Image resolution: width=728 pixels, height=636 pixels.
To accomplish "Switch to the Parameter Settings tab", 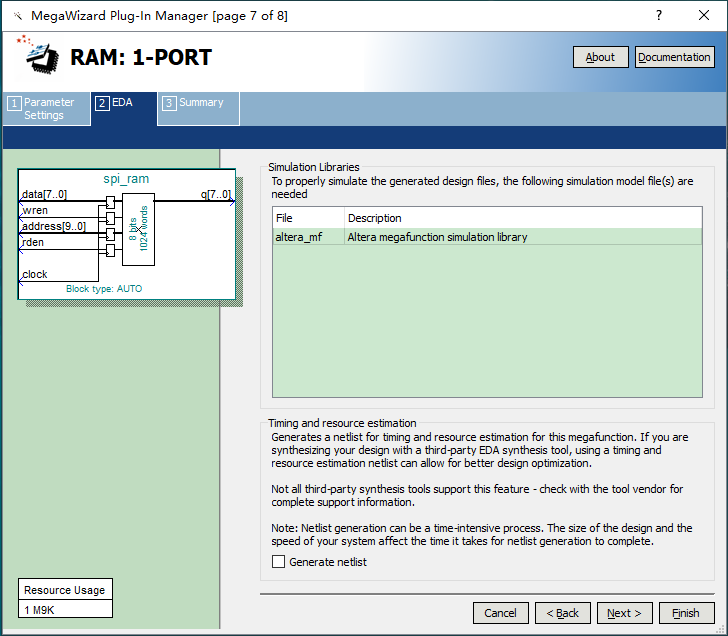I will click(x=45, y=109).
